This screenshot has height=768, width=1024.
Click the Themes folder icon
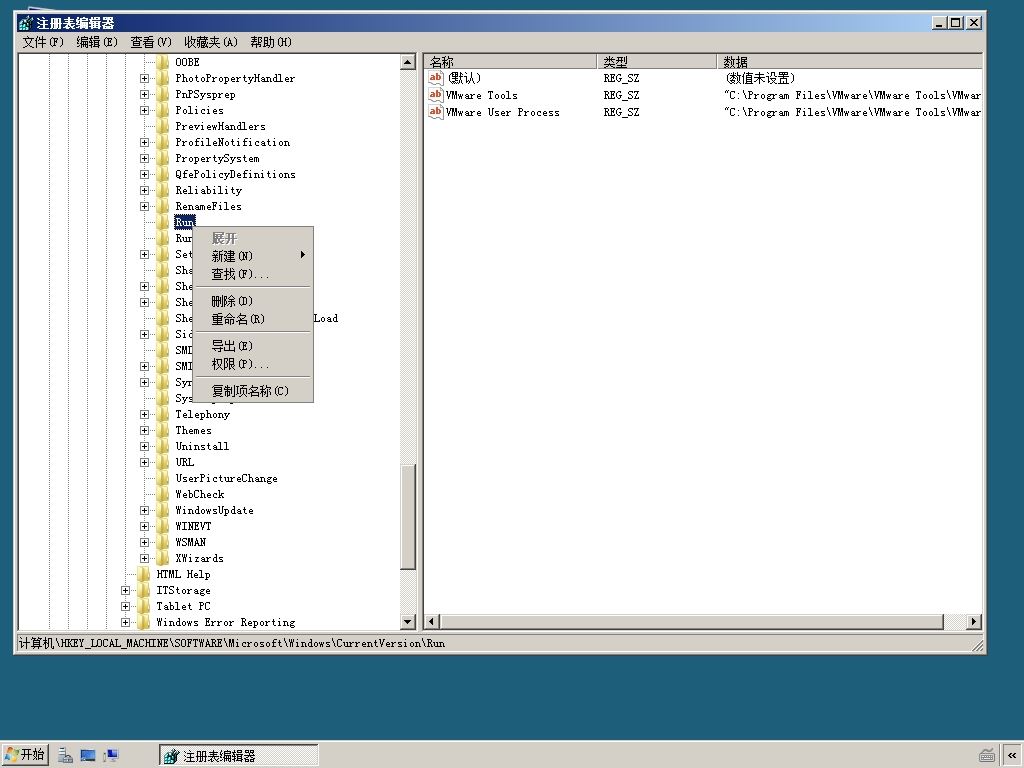pyautogui.click(x=163, y=430)
